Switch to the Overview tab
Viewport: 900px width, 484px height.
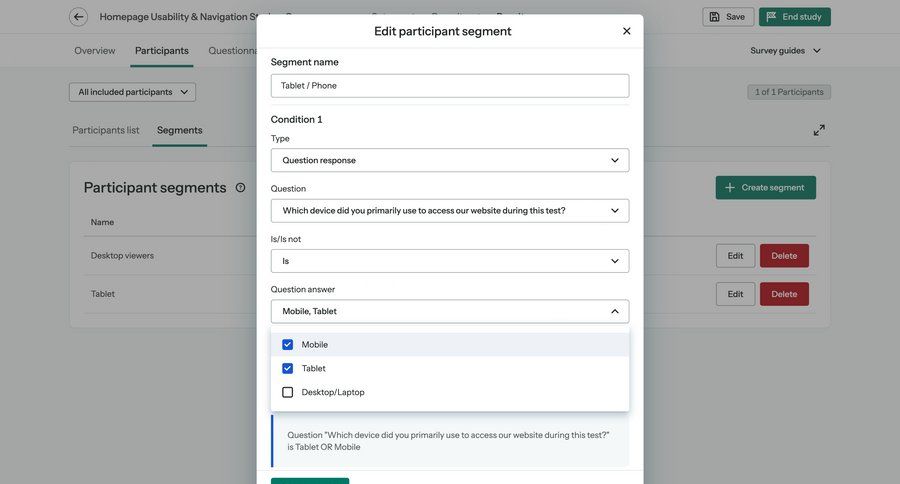tap(95, 51)
